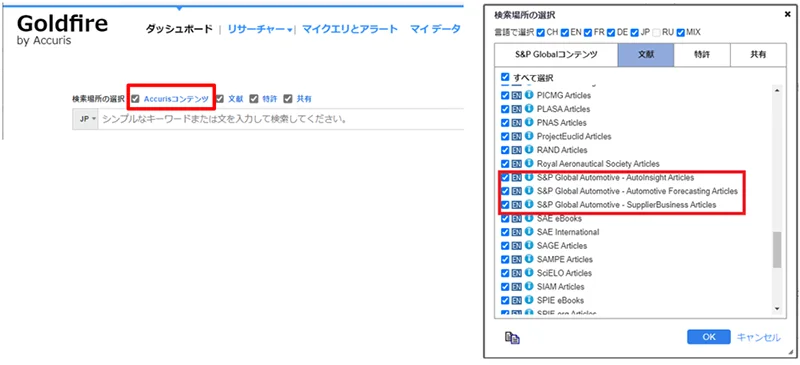800x365 pixels.
Task: Click the キャンセル link
Action: [x=759, y=337]
